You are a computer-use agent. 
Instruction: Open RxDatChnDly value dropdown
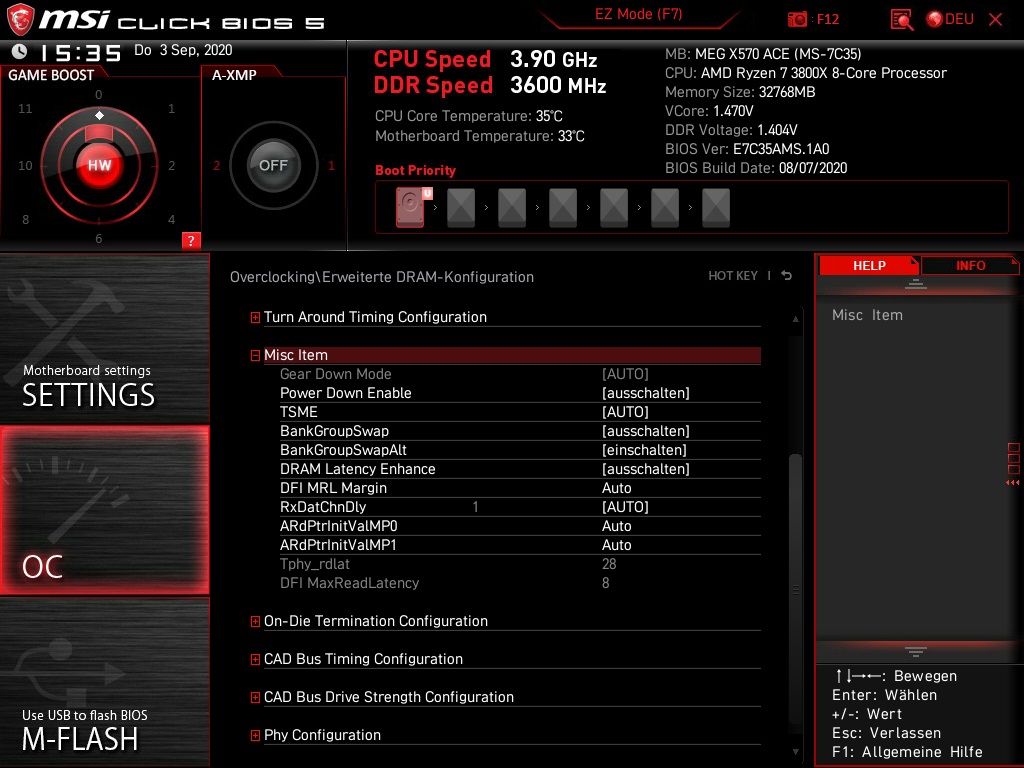point(625,507)
